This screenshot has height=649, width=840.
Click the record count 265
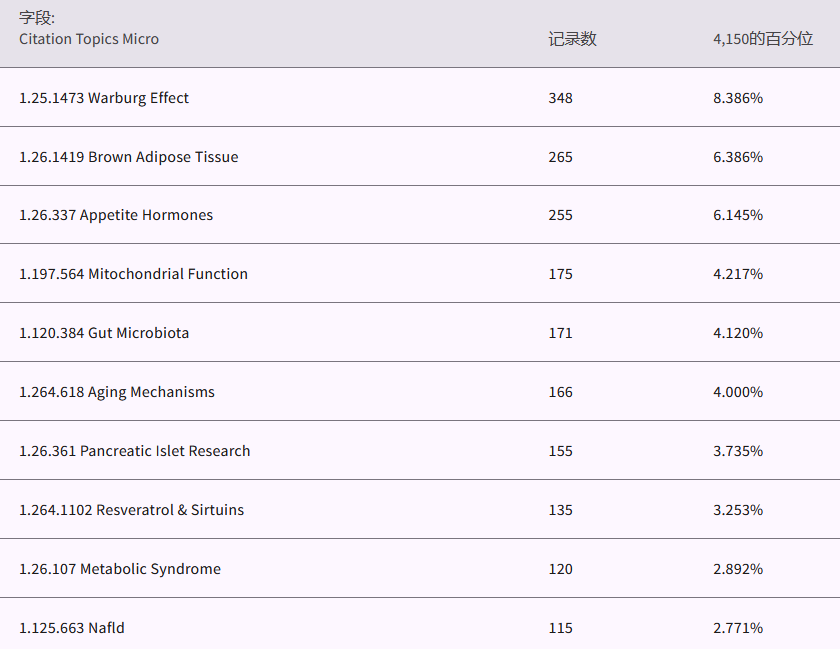[560, 157]
